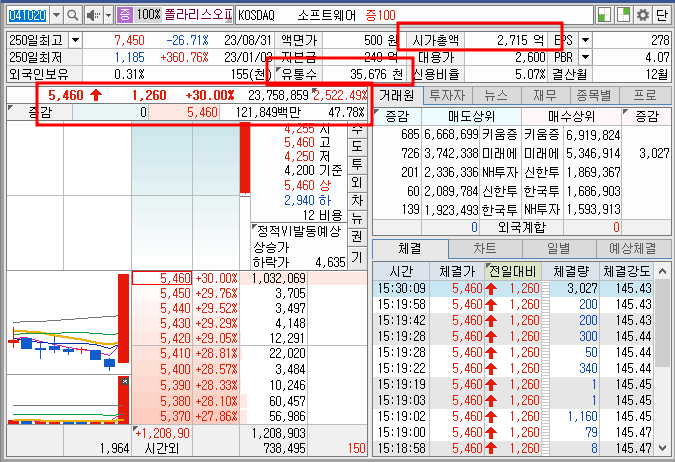
Task: Click the 5,370 order book price
Action: pos(175,416)
